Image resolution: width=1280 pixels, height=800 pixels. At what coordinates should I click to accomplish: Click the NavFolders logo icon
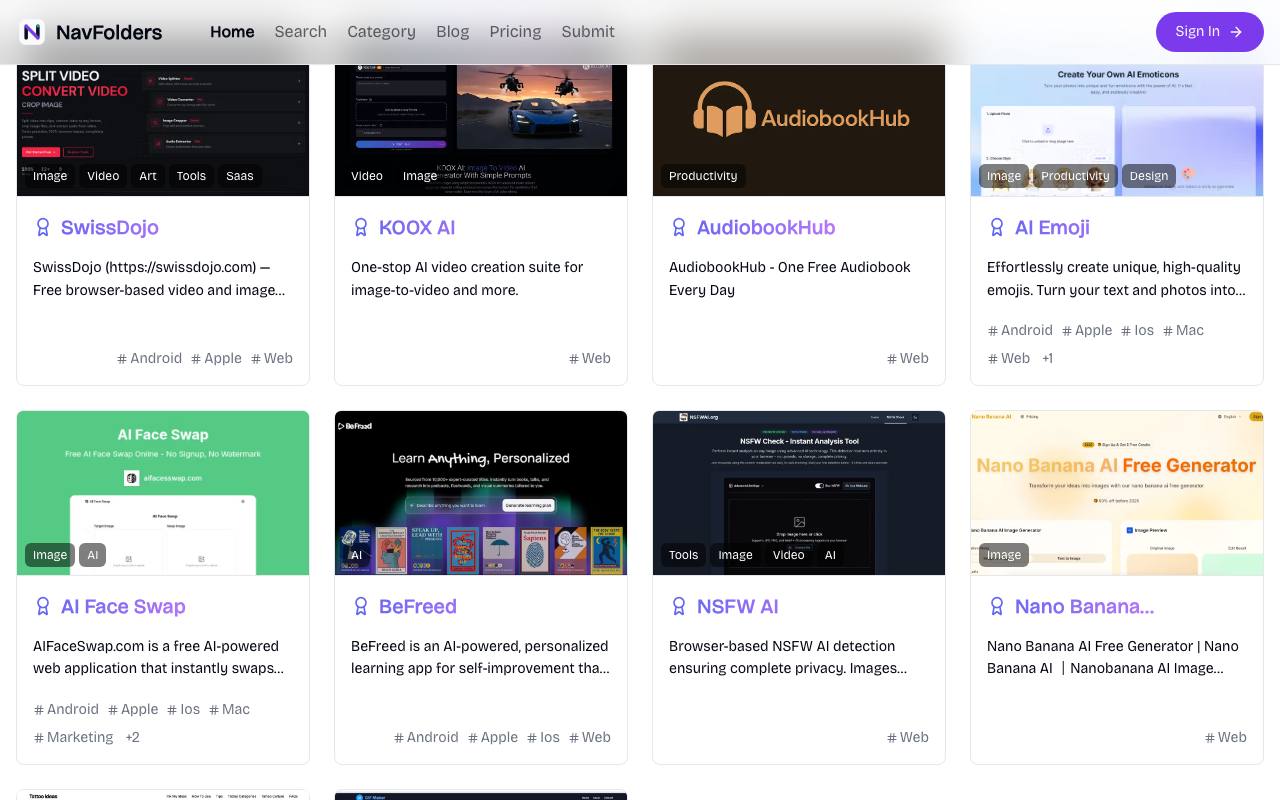pos(32,32)
